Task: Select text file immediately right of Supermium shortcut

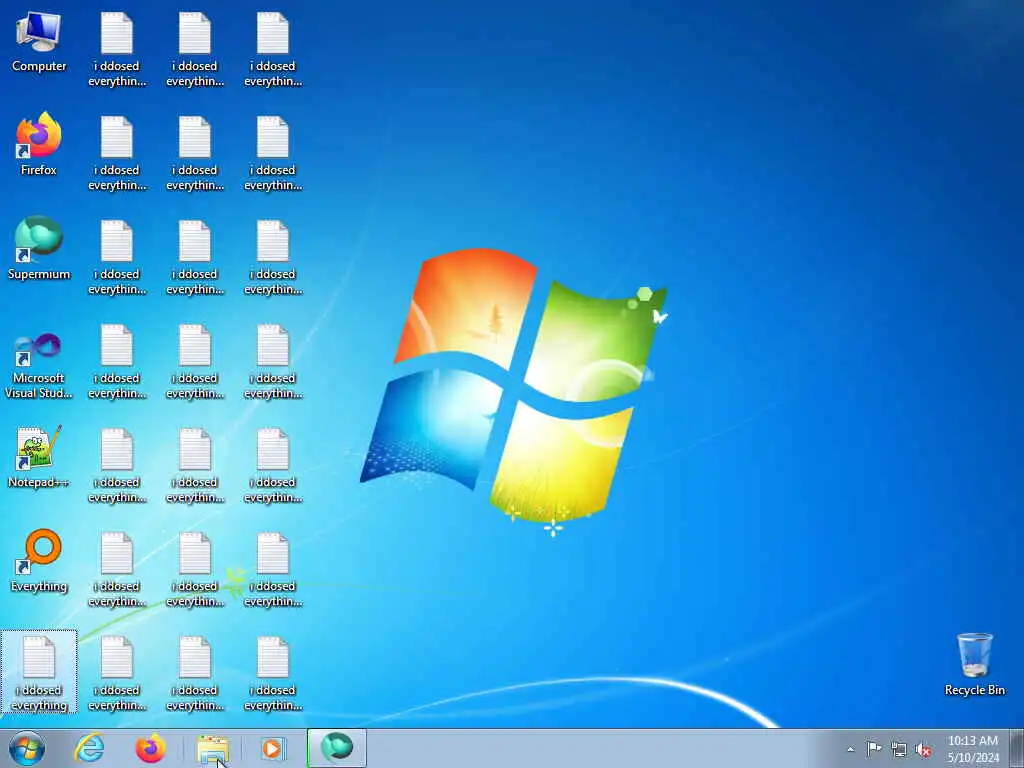Action: pyautogui.click(x=117, y=257)
